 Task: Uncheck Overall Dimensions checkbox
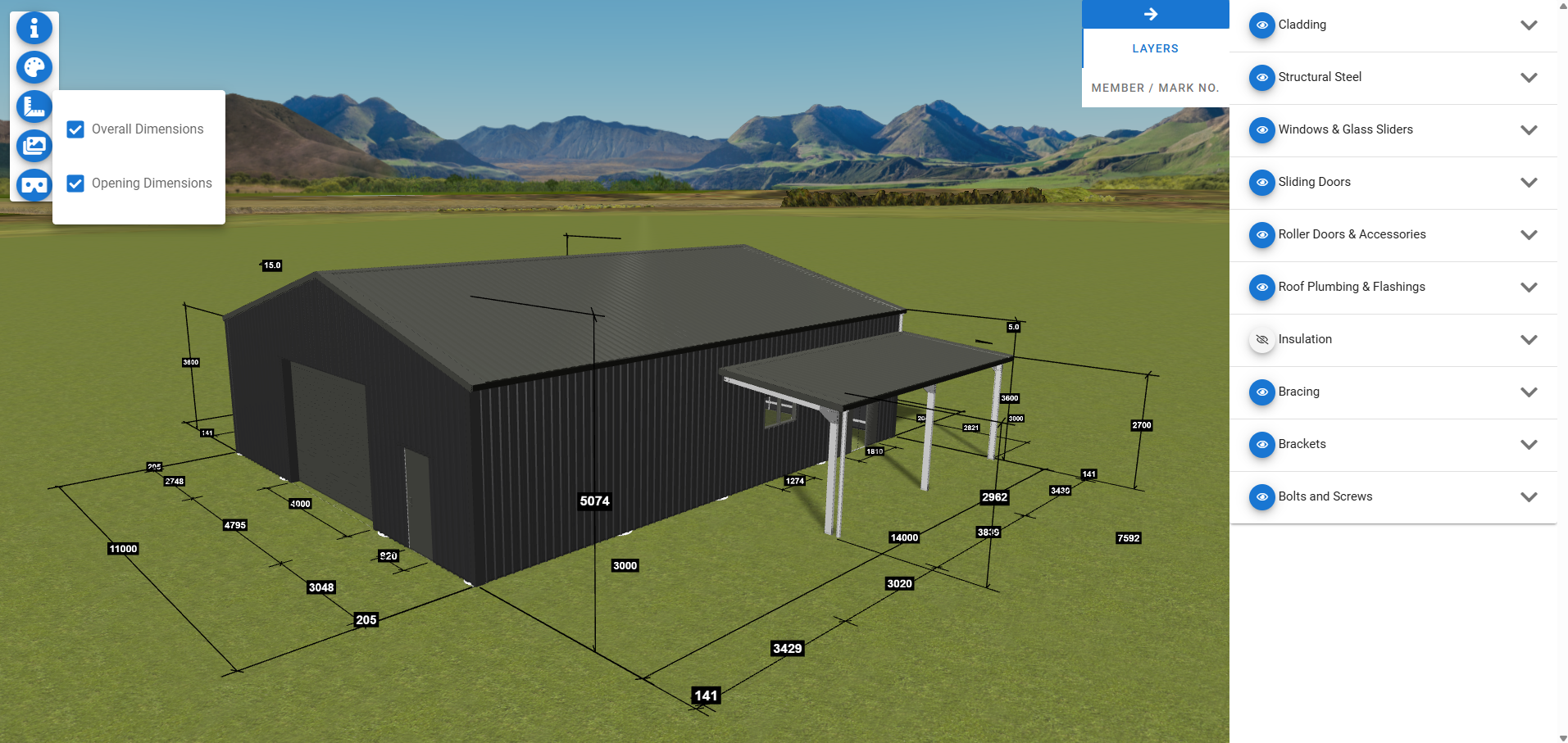(75, 129)
